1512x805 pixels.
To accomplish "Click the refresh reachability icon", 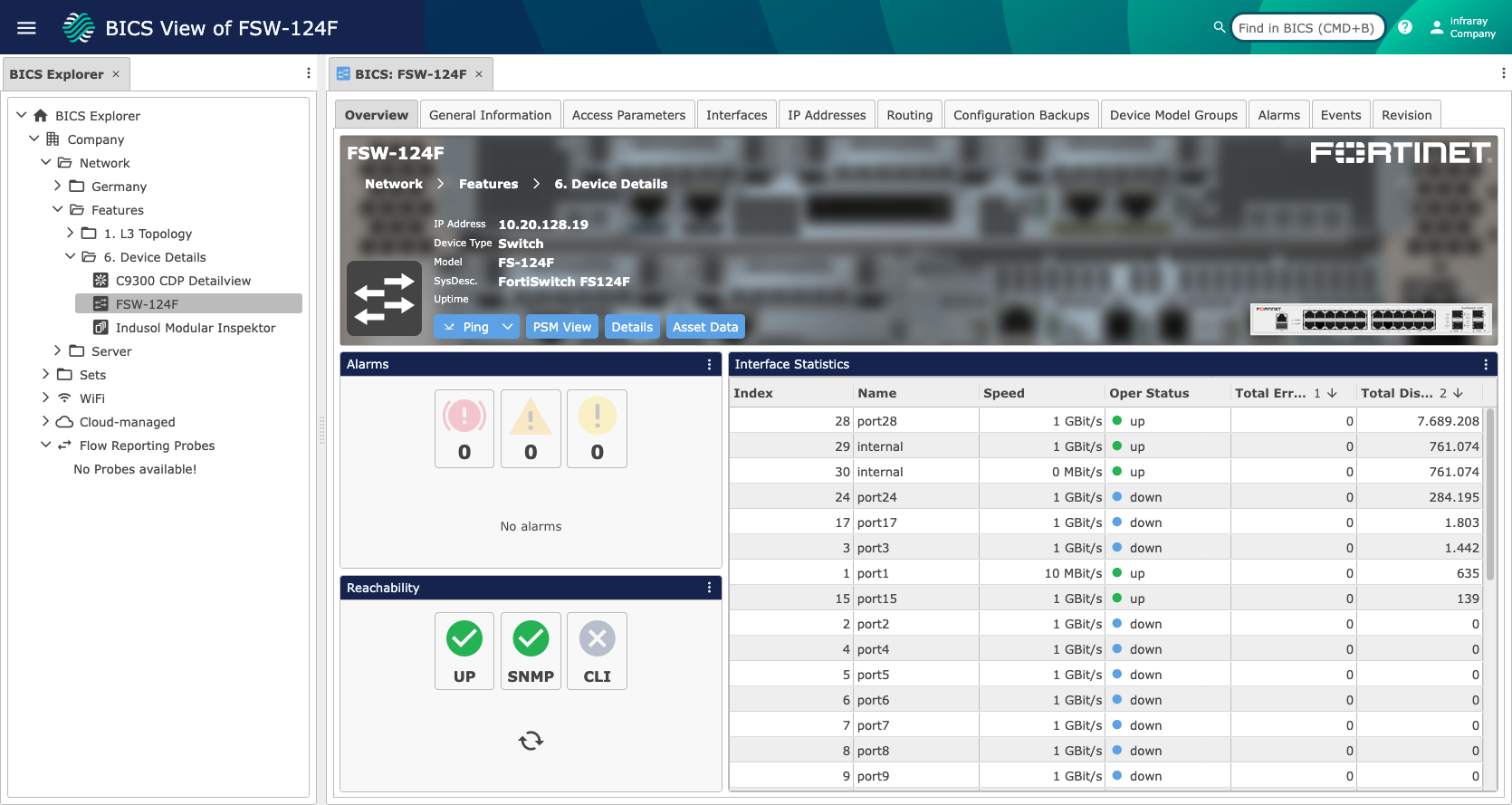I will (531, 741).
